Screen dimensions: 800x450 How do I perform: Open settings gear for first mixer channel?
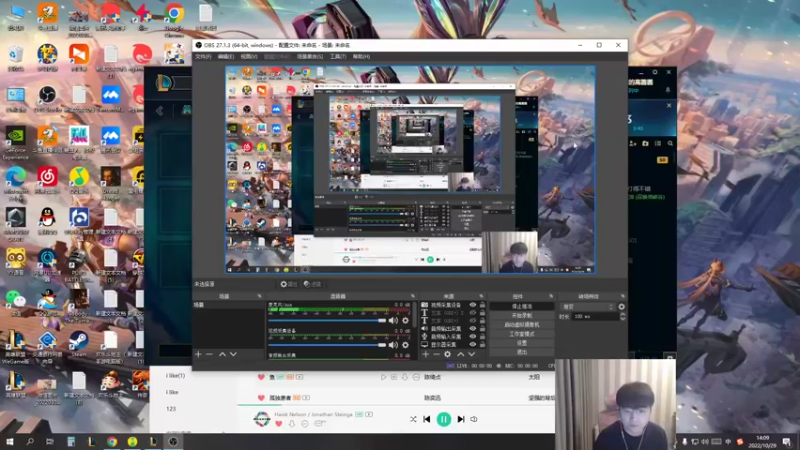click(406, 320)
